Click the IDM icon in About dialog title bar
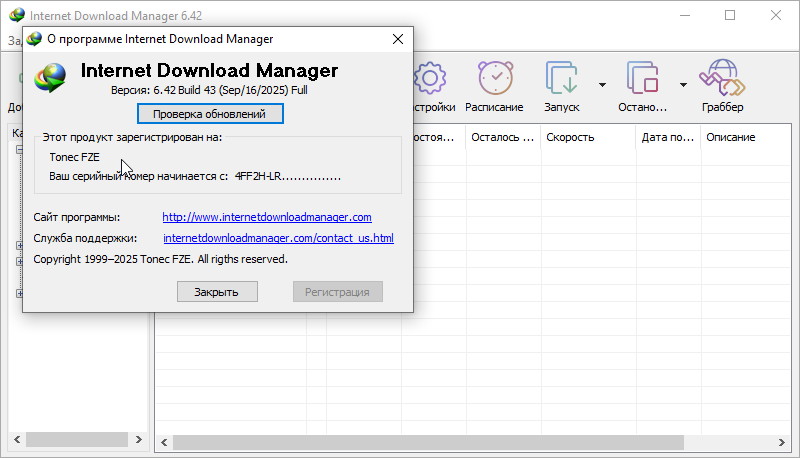This screenshot has width=800, height=458. (34, 39)
